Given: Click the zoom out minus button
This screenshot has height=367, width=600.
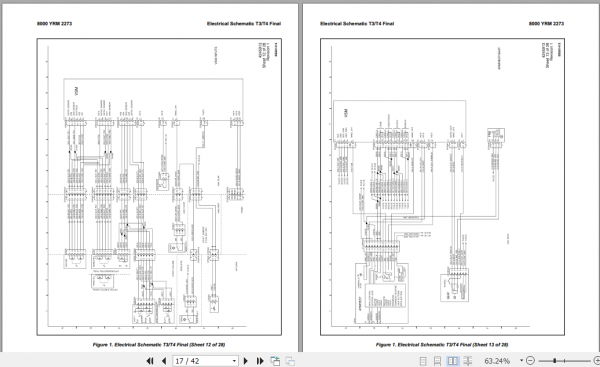Looking at the screenshot, I should tap(530, 360).
